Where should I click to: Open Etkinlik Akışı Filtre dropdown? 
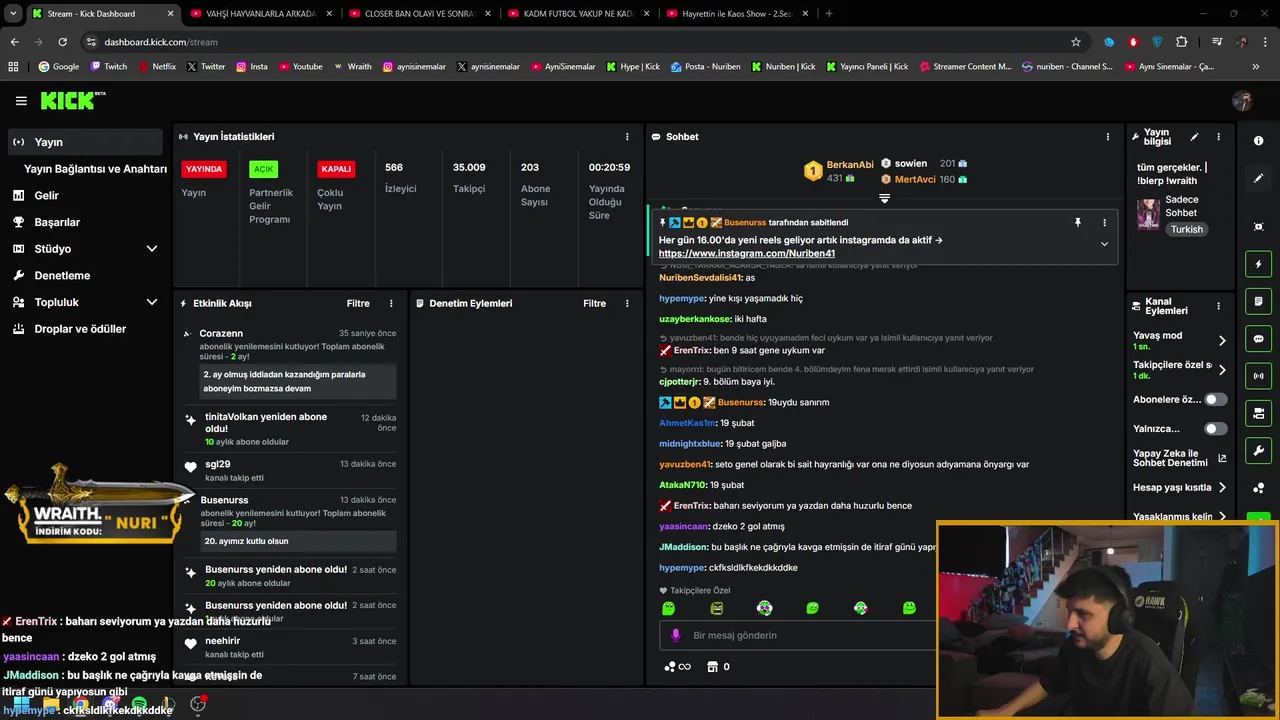pos(358,303)
